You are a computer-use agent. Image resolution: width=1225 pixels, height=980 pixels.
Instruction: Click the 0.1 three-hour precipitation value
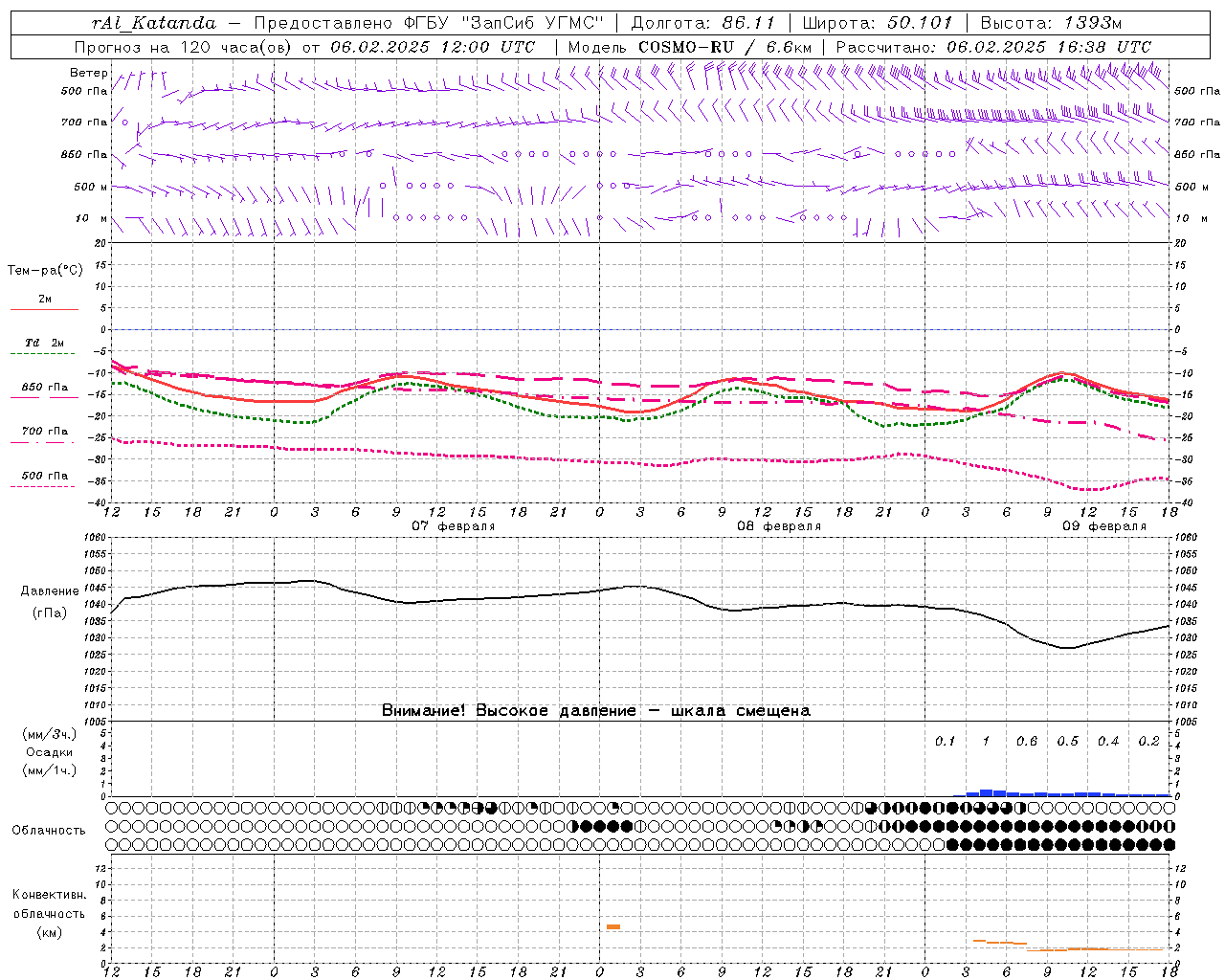pos(946,741)
